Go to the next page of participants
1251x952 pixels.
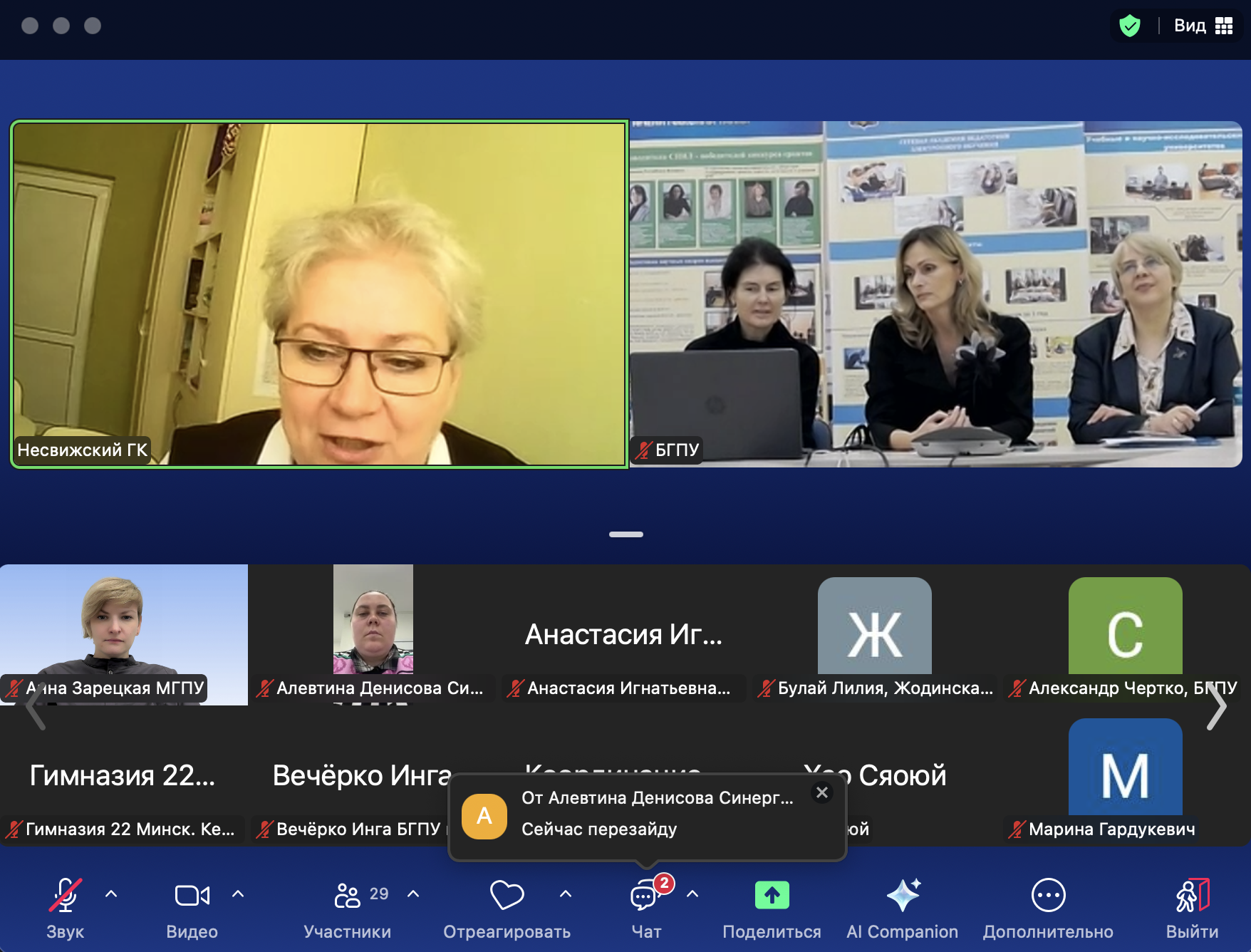tap(1216, 707)
